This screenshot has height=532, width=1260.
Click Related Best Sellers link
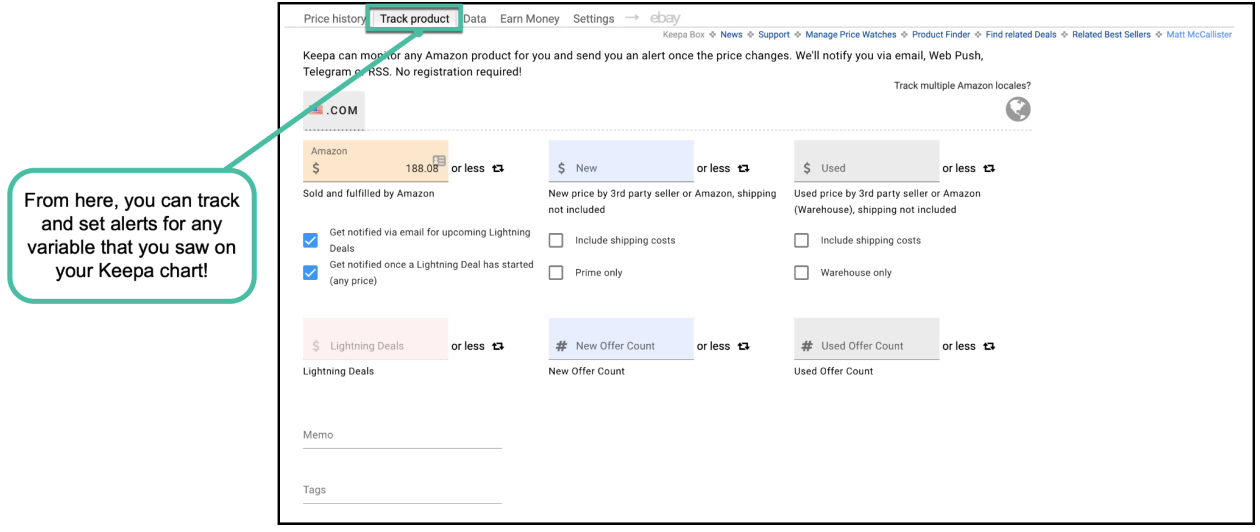point(1111,35)
